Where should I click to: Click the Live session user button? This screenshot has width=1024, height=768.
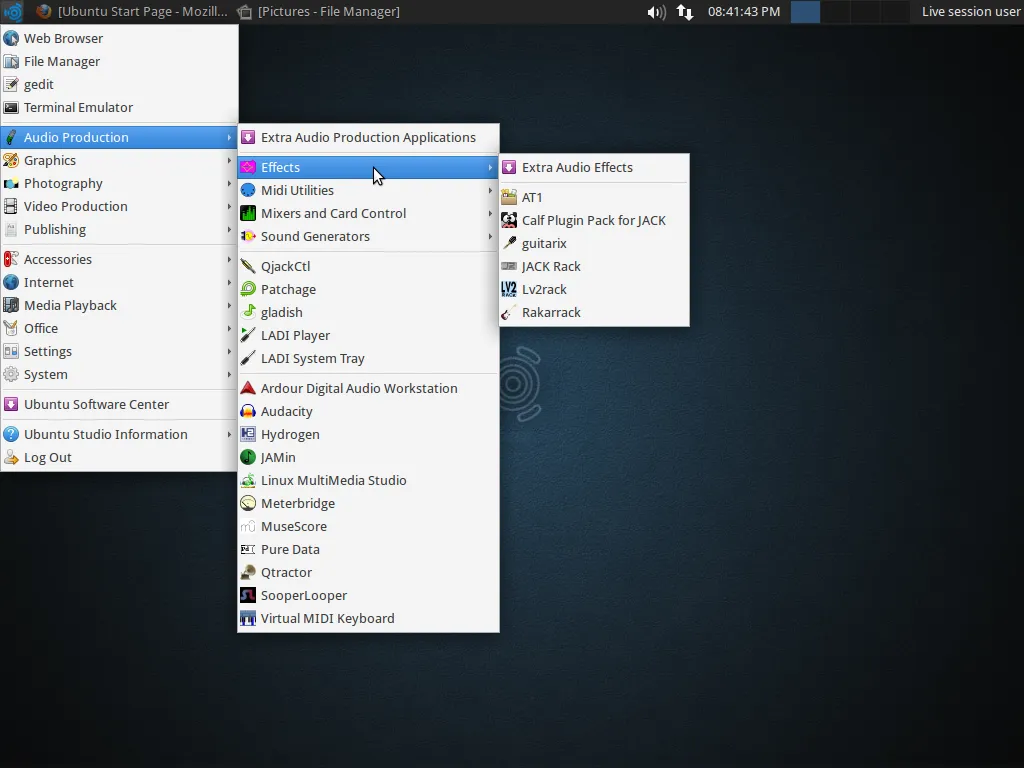pos(970,11)
